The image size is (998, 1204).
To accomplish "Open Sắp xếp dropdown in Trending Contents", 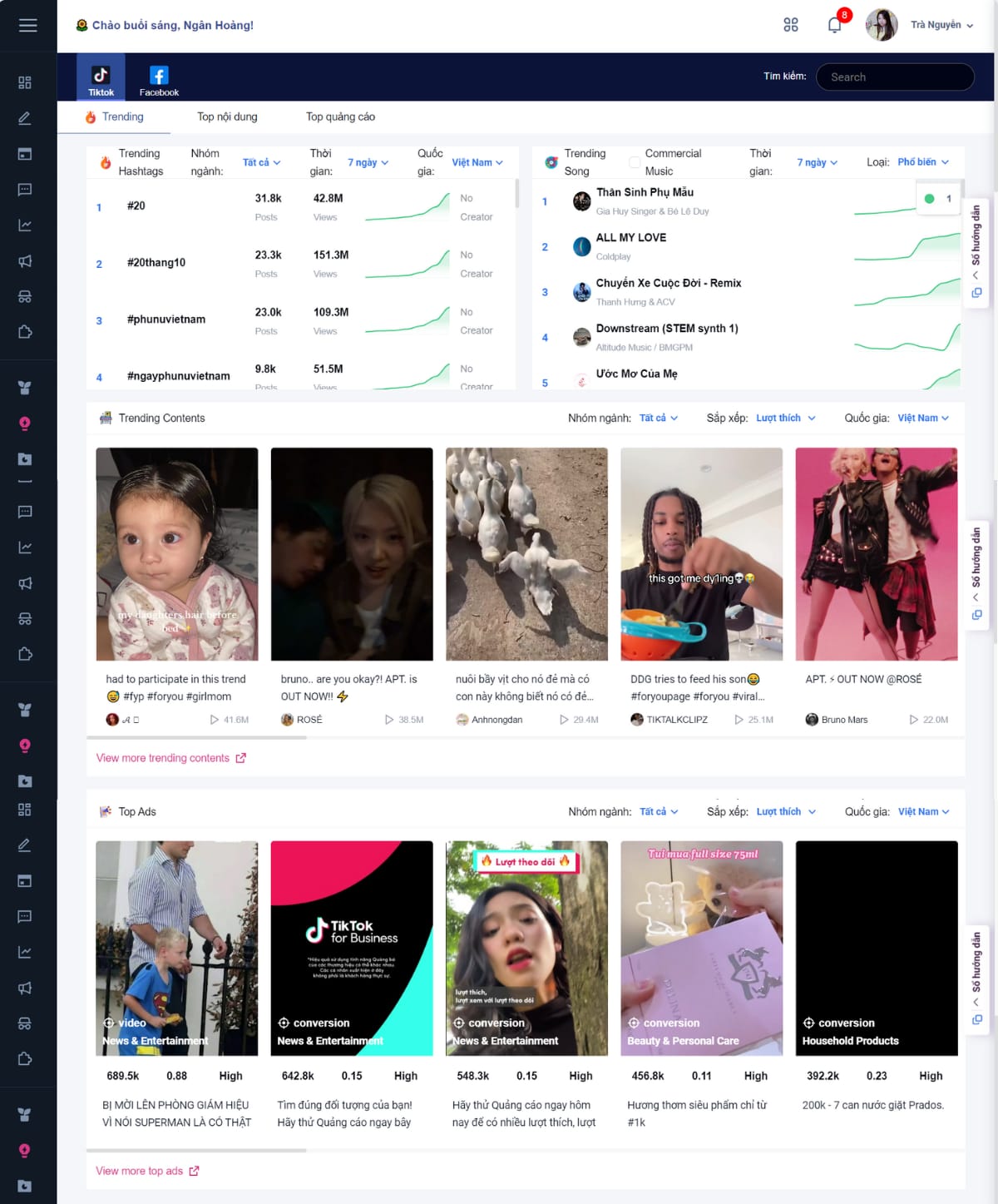I will 785,419.
